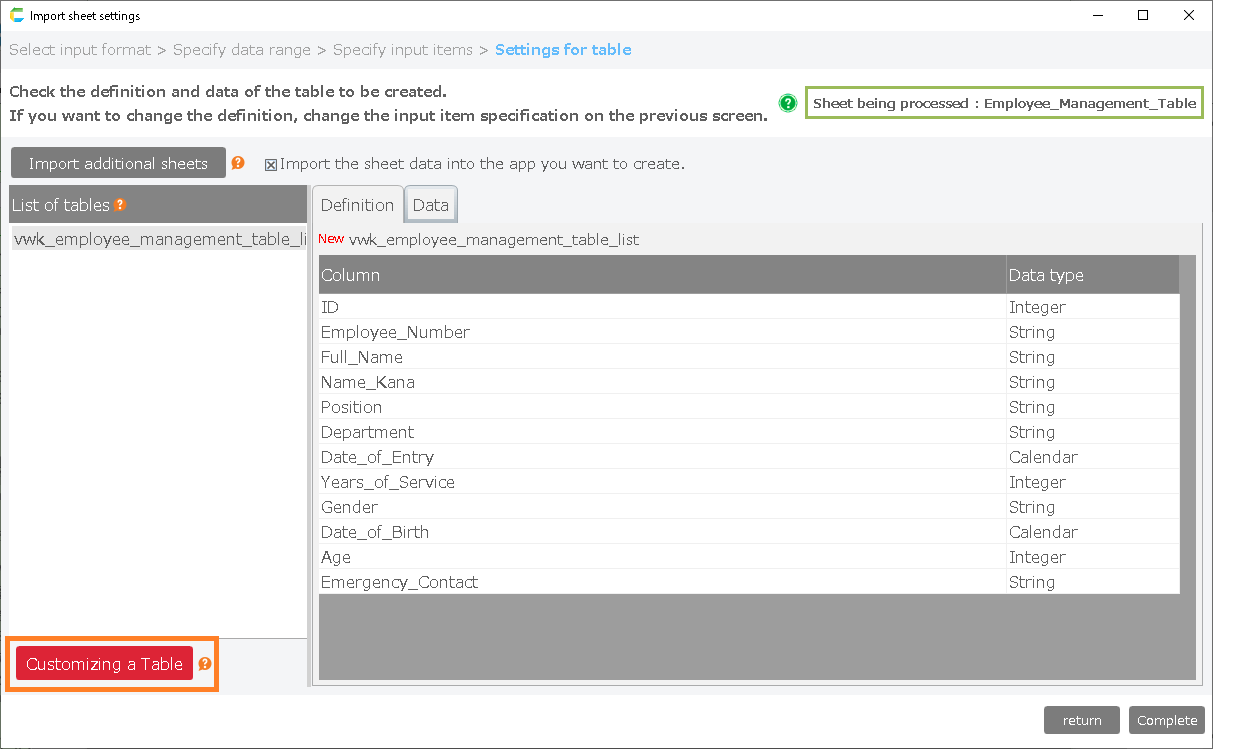The image size is (1236, 749).
Task: Switch to the Data tab
Action: pyautogui.click(x=431, y=205)
